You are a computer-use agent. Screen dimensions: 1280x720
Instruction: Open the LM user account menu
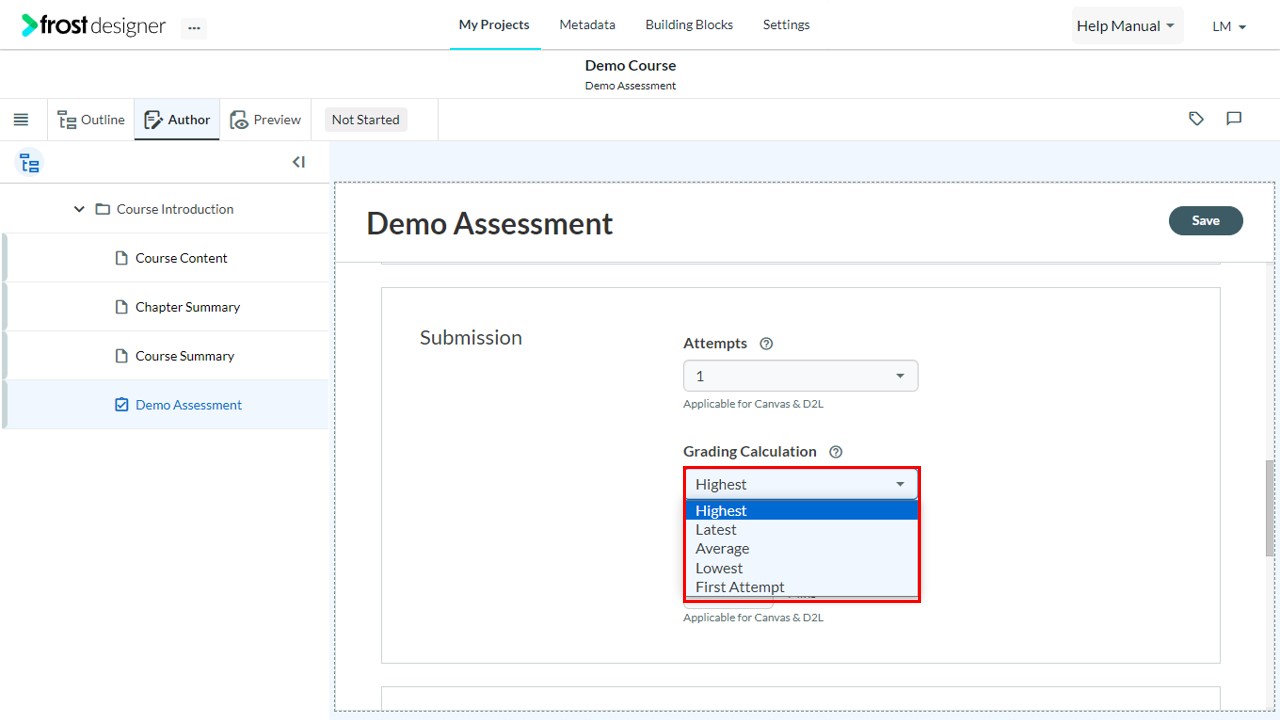click(x=1229, y=27)
